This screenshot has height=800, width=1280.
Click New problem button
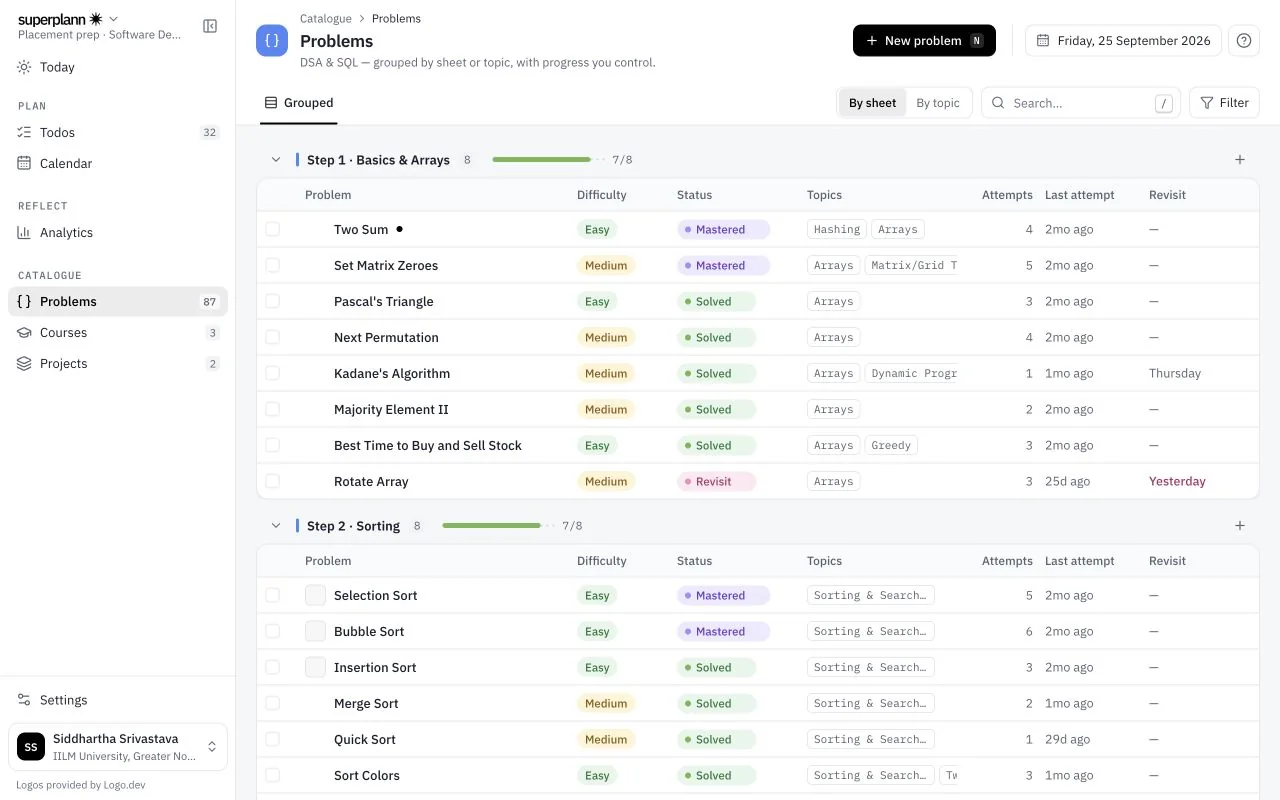click(x=924, y=41)
